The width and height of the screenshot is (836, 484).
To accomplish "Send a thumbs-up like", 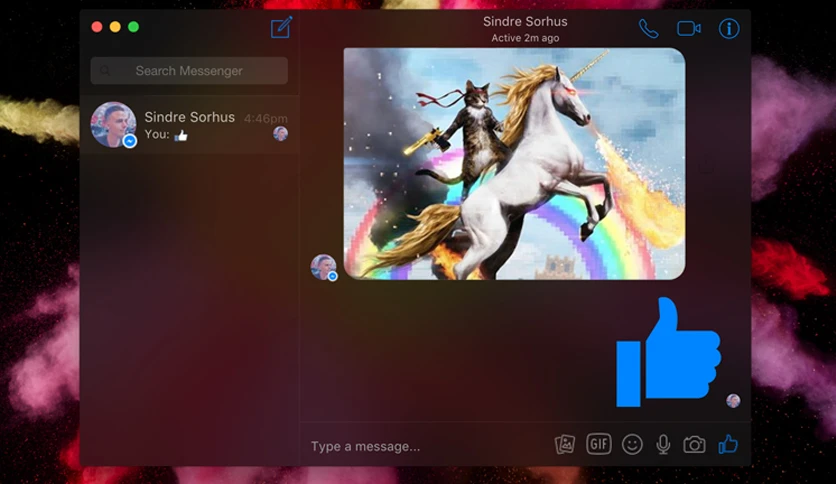I will (x=728, y=444).
